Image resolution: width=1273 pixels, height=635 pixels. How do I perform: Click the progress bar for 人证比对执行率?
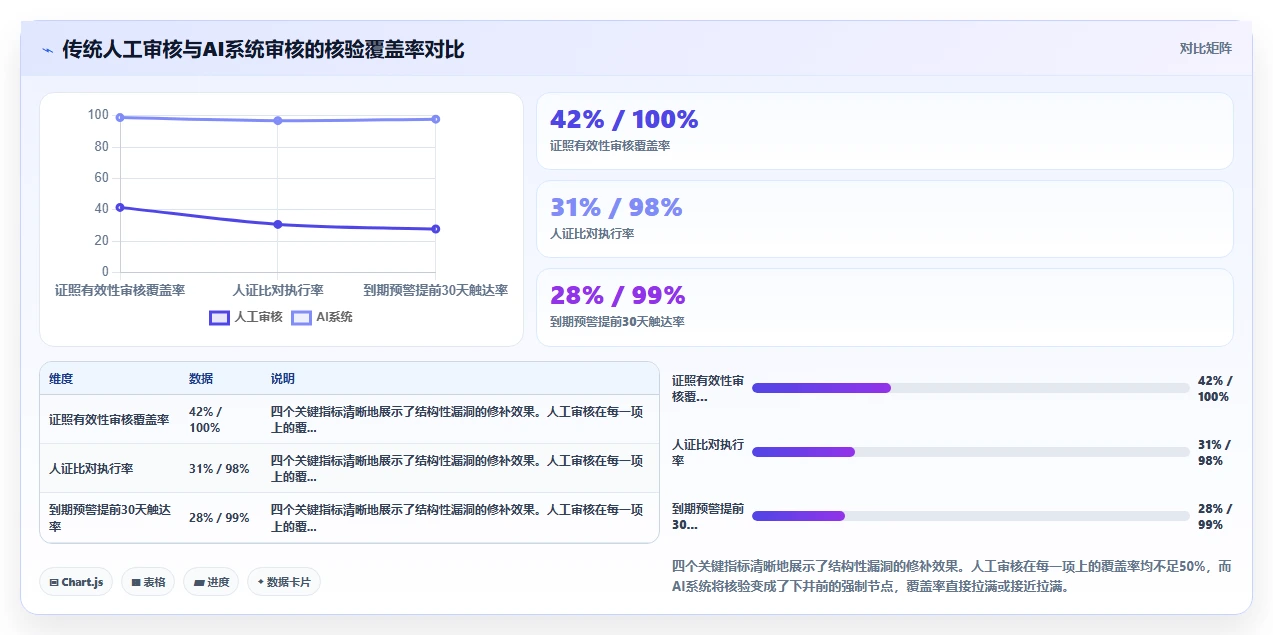point(970,452)
